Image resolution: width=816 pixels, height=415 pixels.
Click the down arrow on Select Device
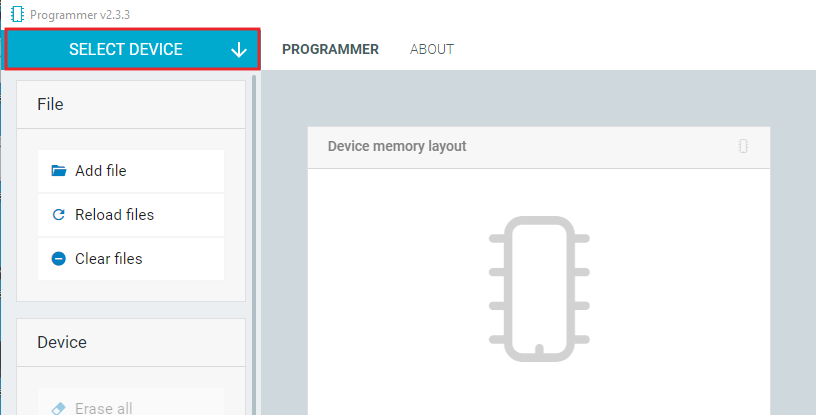(x=239, y=49)
